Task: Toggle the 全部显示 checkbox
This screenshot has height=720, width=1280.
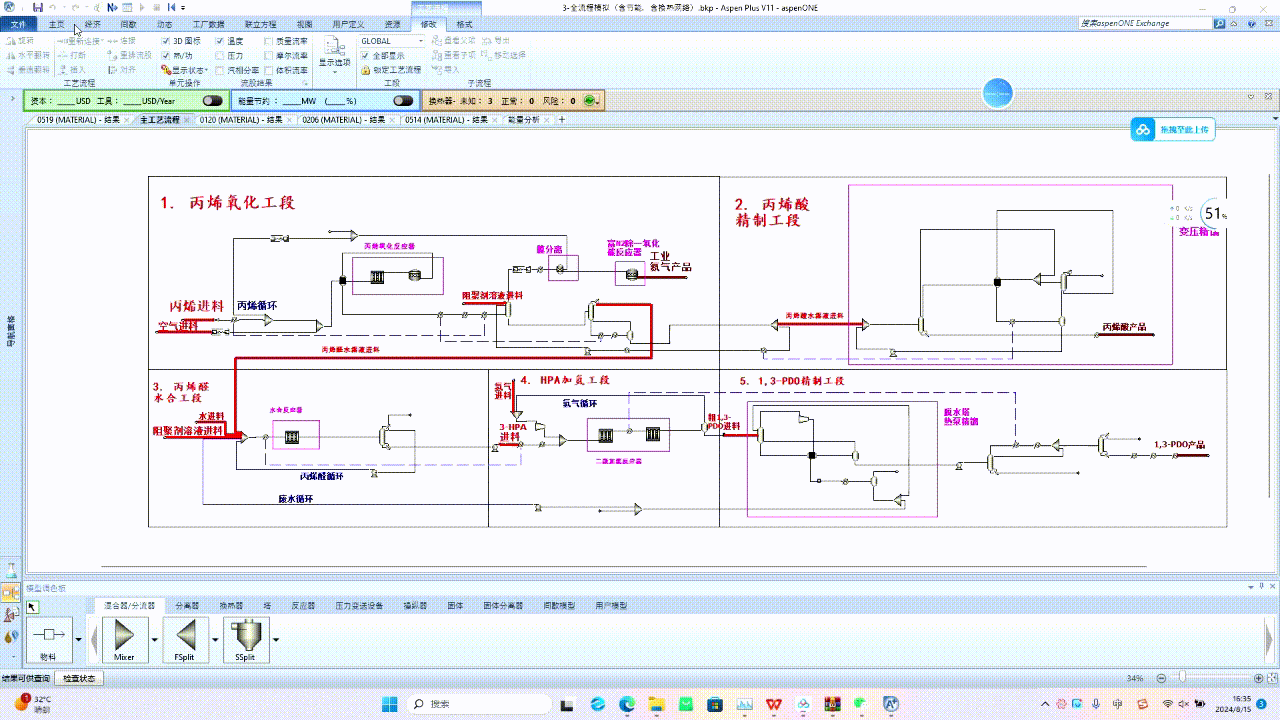Action: [365, 56]
